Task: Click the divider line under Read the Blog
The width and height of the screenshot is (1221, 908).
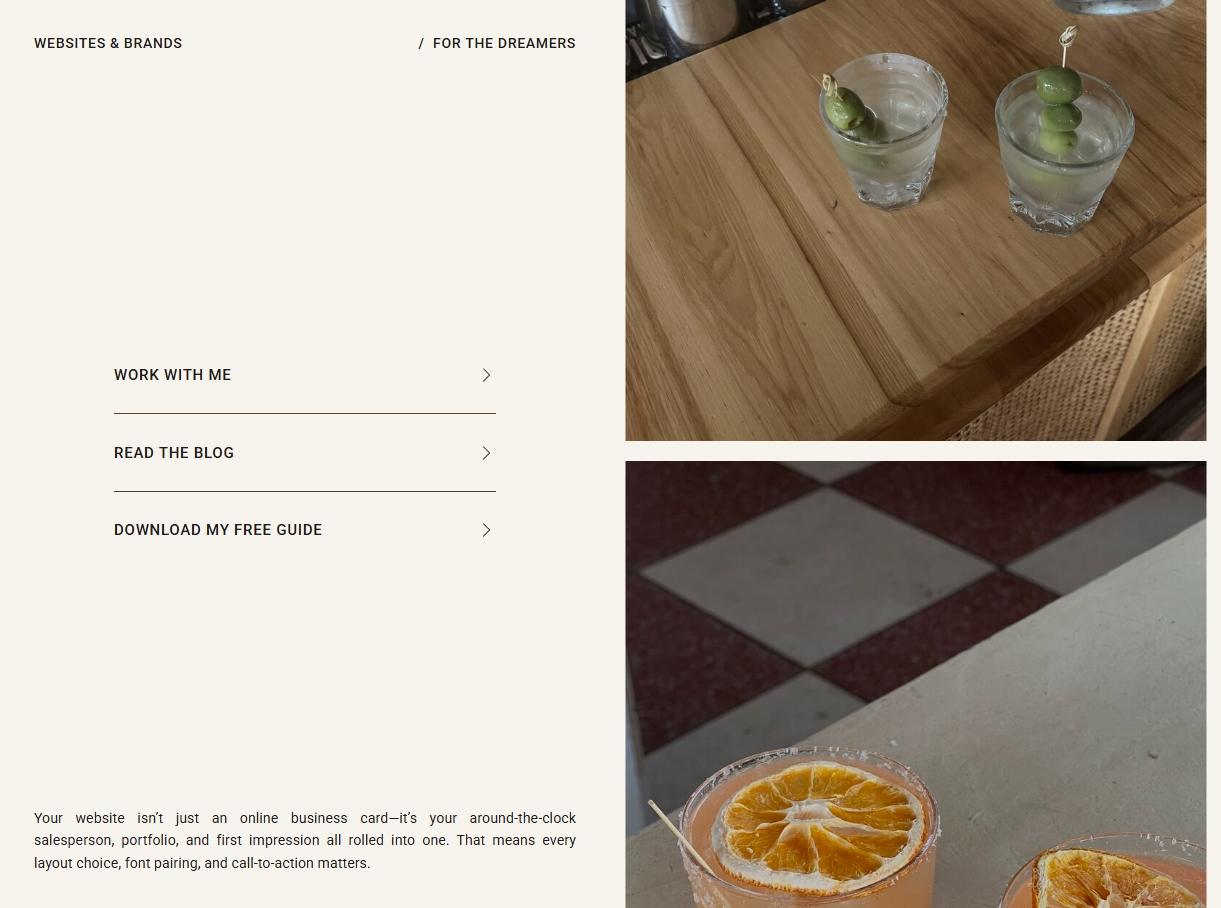Action: pyautogui.click(x=305, y=491)
